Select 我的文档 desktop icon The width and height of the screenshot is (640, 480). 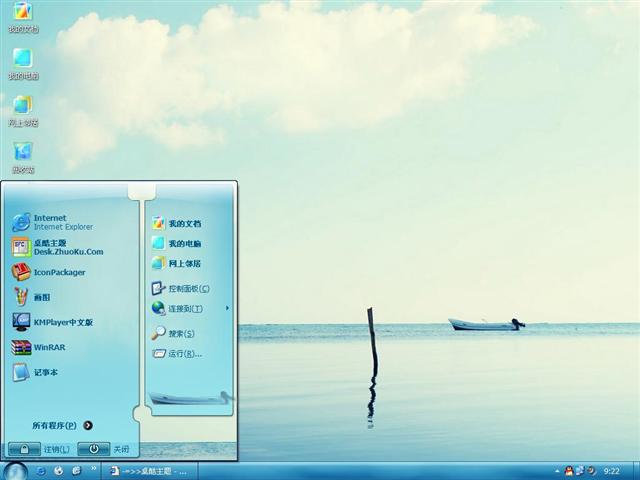click(x=22, y=14)
